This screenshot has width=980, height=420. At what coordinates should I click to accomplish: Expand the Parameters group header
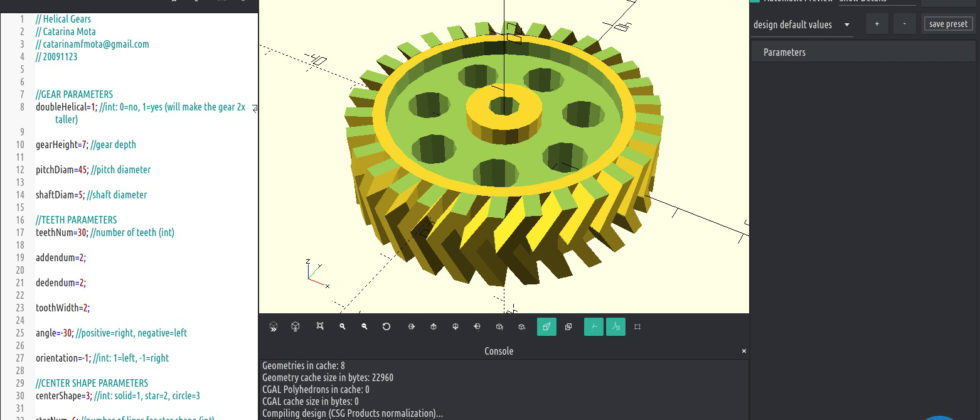865,52
